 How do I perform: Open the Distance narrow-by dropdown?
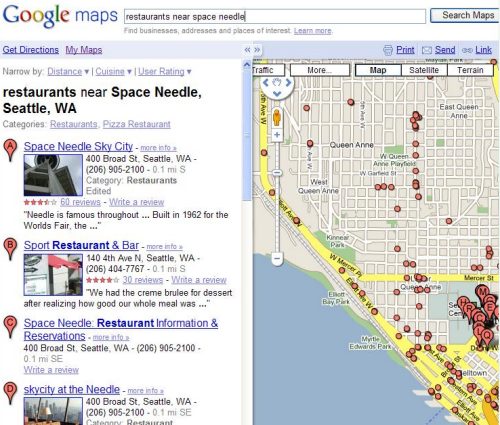pyautogui.click(x=68, y=71)
